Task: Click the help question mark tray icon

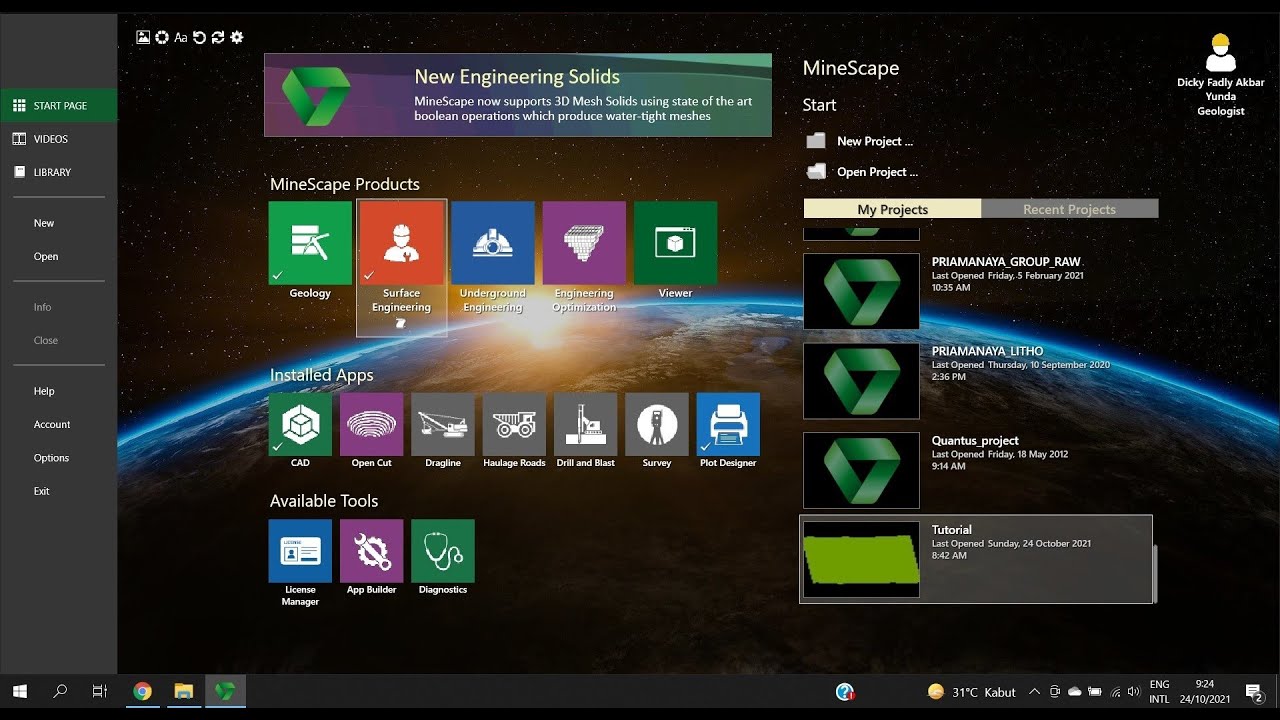Action: tap(845, 691)
